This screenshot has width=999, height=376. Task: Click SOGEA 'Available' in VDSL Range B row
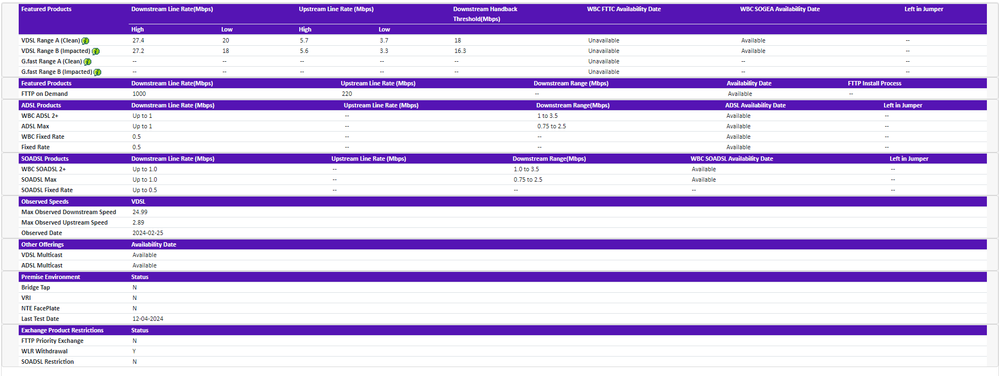point(753,51)
